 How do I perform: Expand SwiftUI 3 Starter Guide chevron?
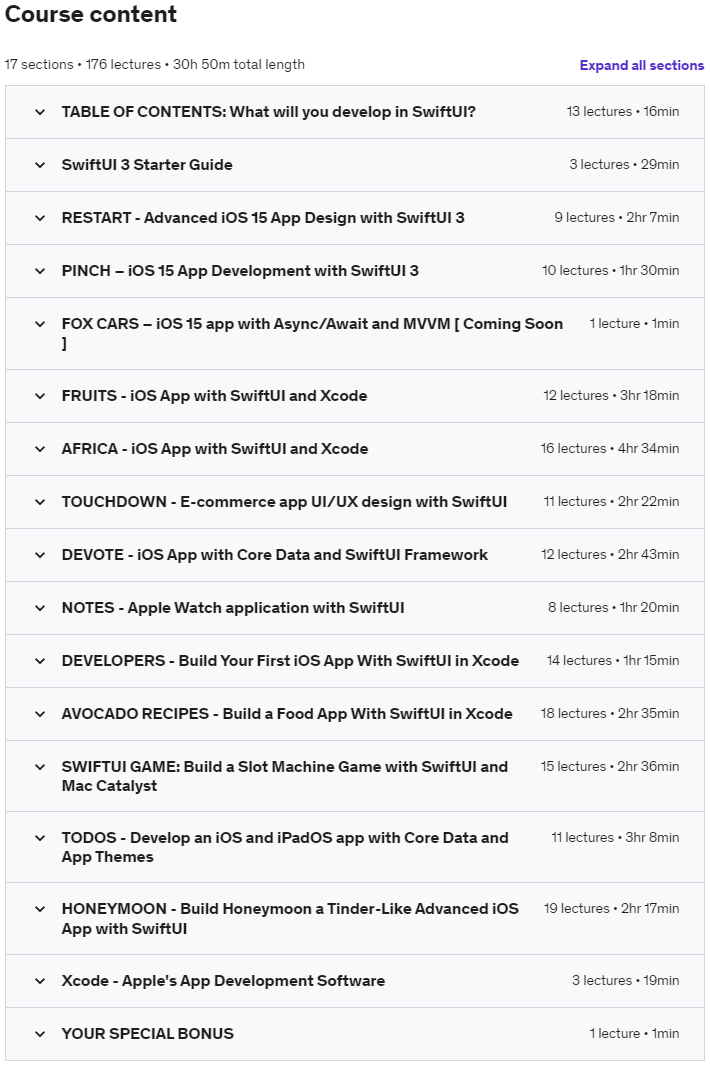coord(40,165)
